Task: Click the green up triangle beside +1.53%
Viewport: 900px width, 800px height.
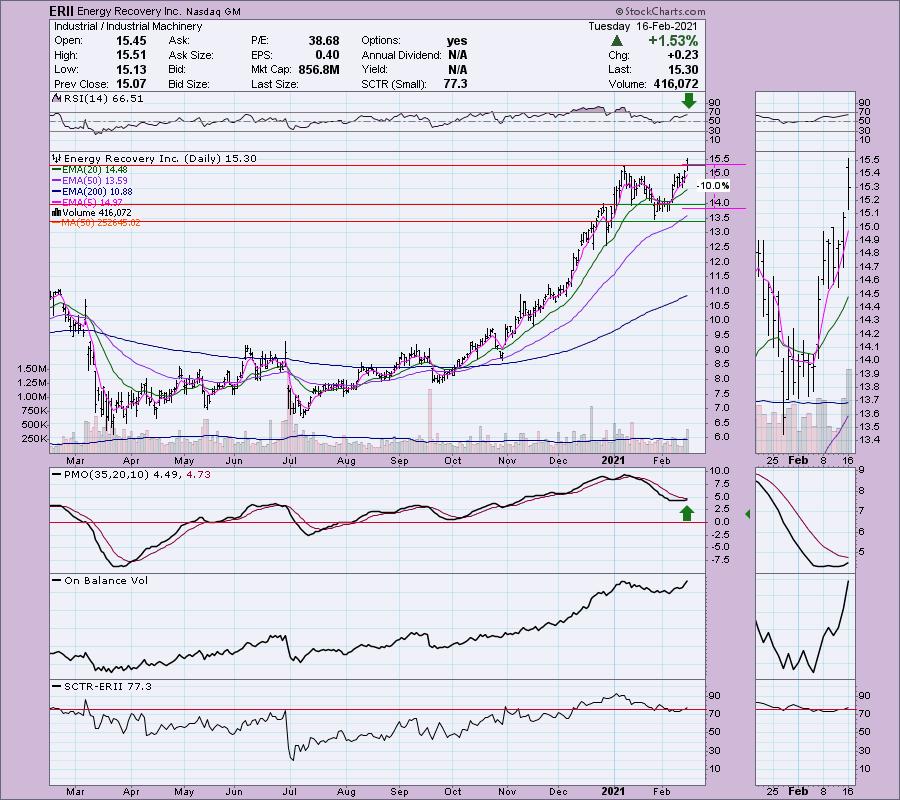Action: coord(617,41)
